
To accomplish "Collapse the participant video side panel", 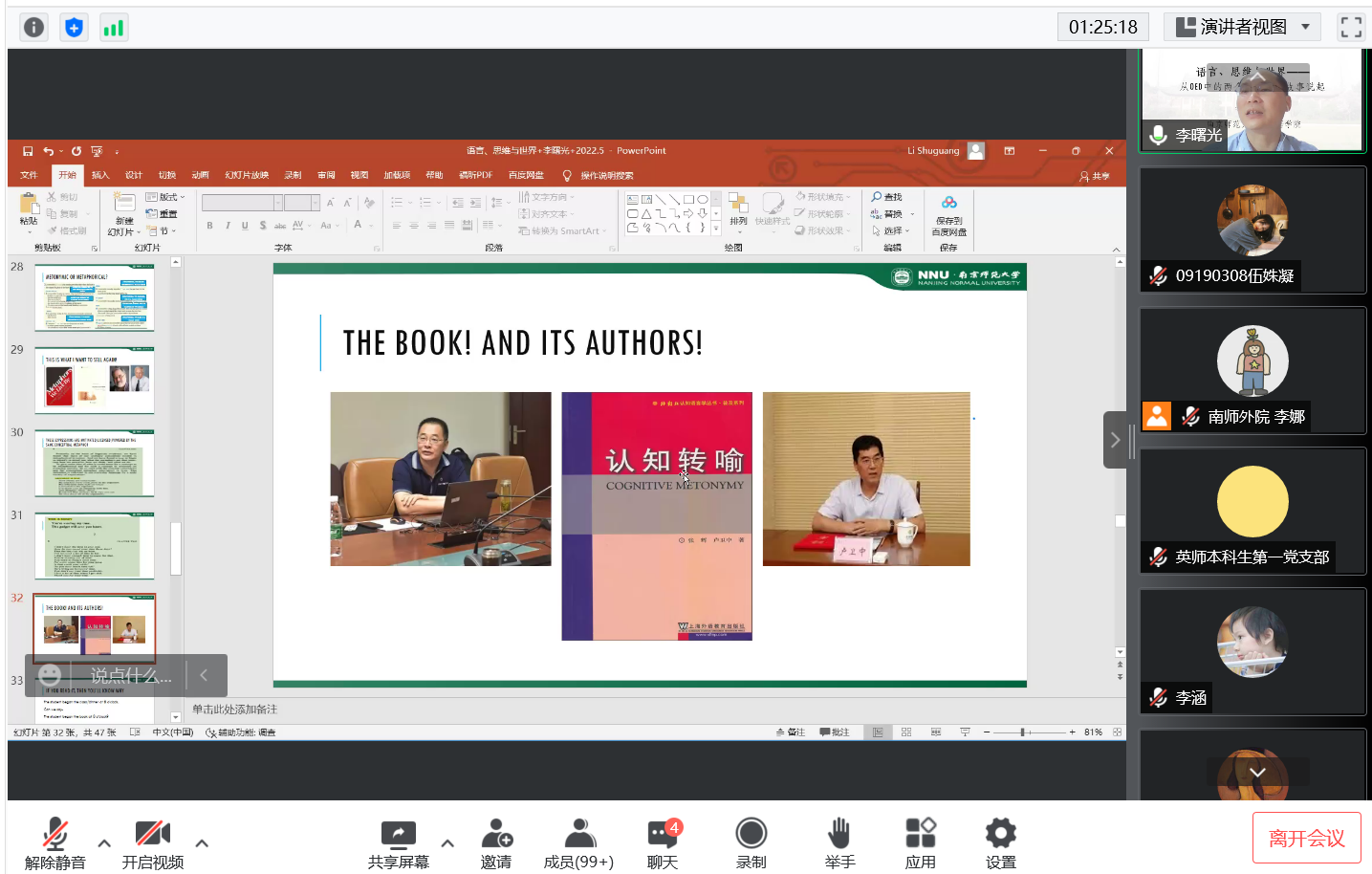I will click(1115, 440).
